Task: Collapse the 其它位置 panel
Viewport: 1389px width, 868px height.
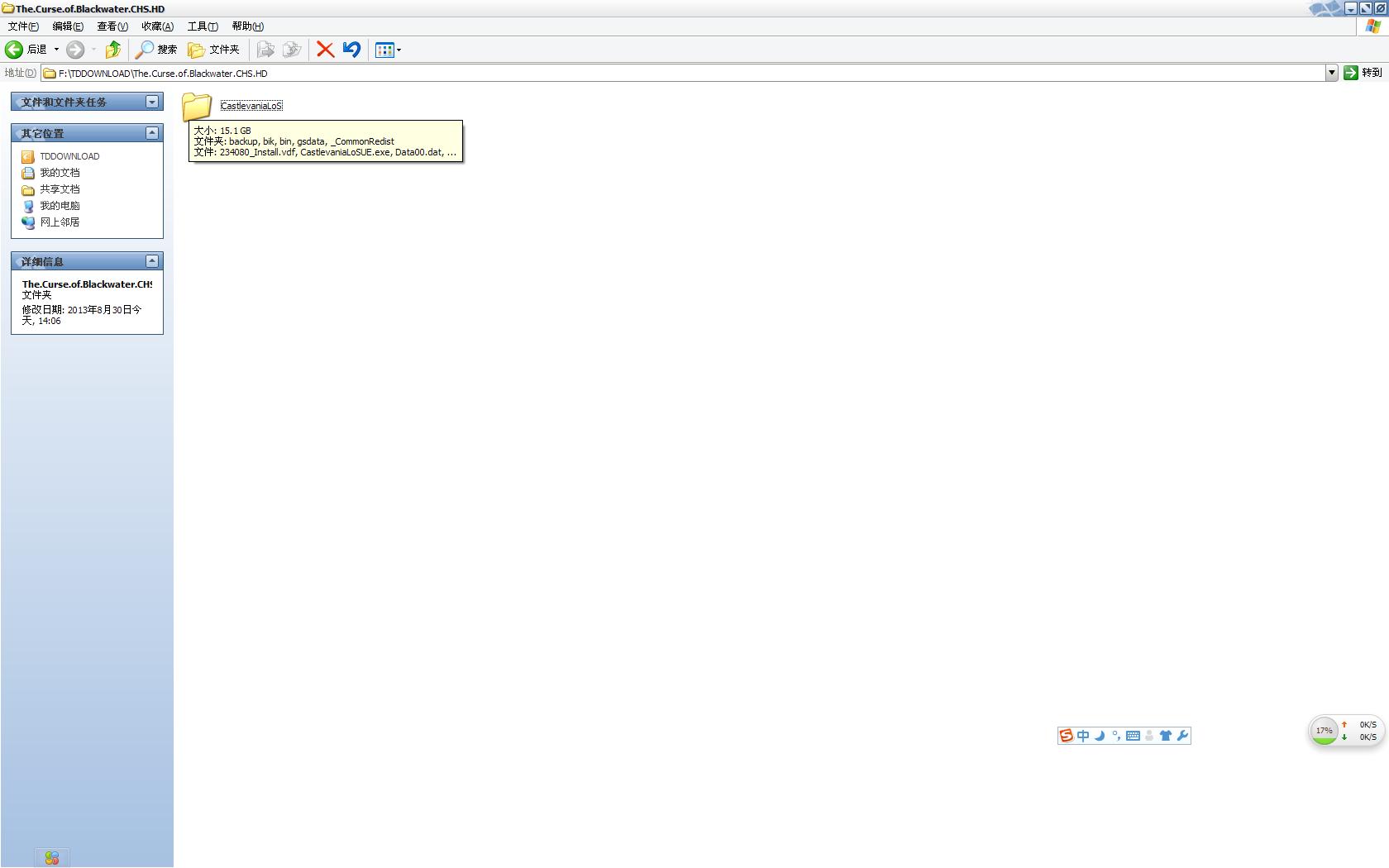Action: [152, 133]
